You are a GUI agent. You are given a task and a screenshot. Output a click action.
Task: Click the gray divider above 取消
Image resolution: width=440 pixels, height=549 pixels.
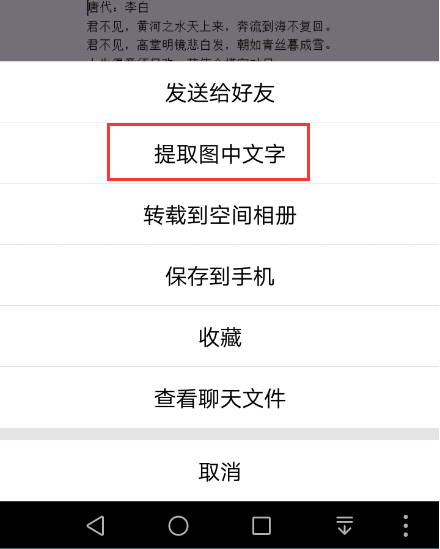pyautogui.click(x=220, y=434)
